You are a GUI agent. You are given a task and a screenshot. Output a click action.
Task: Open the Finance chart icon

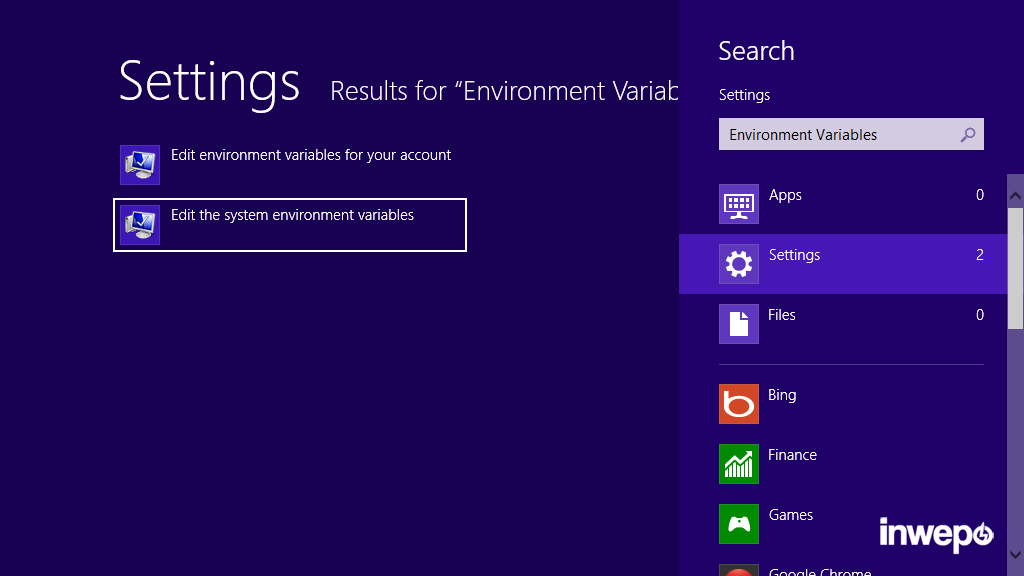click(739, 464)
